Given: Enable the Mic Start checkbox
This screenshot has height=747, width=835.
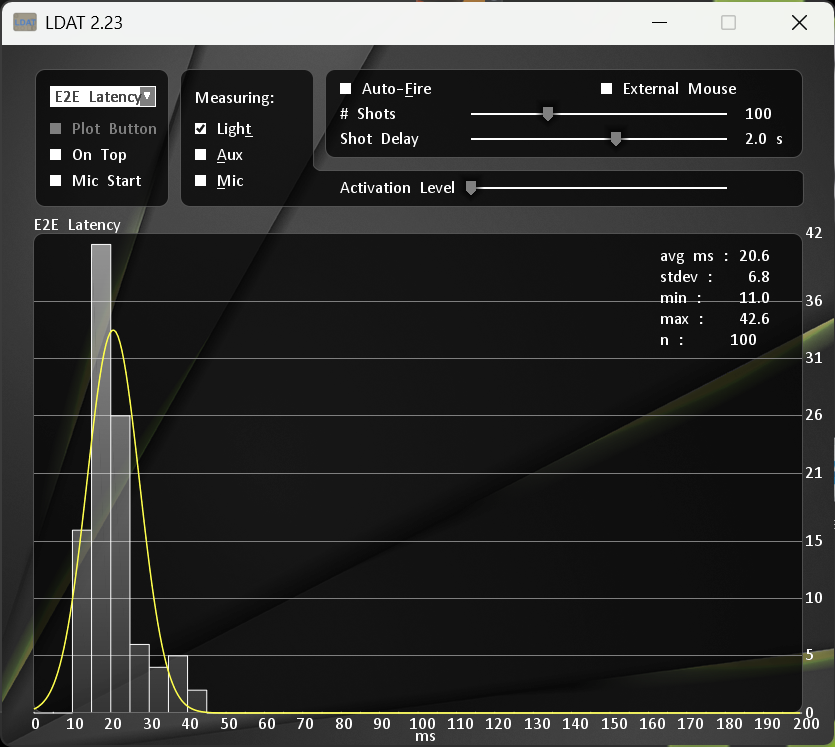Looking at the screenshot, I should click(x=55, y=180).
